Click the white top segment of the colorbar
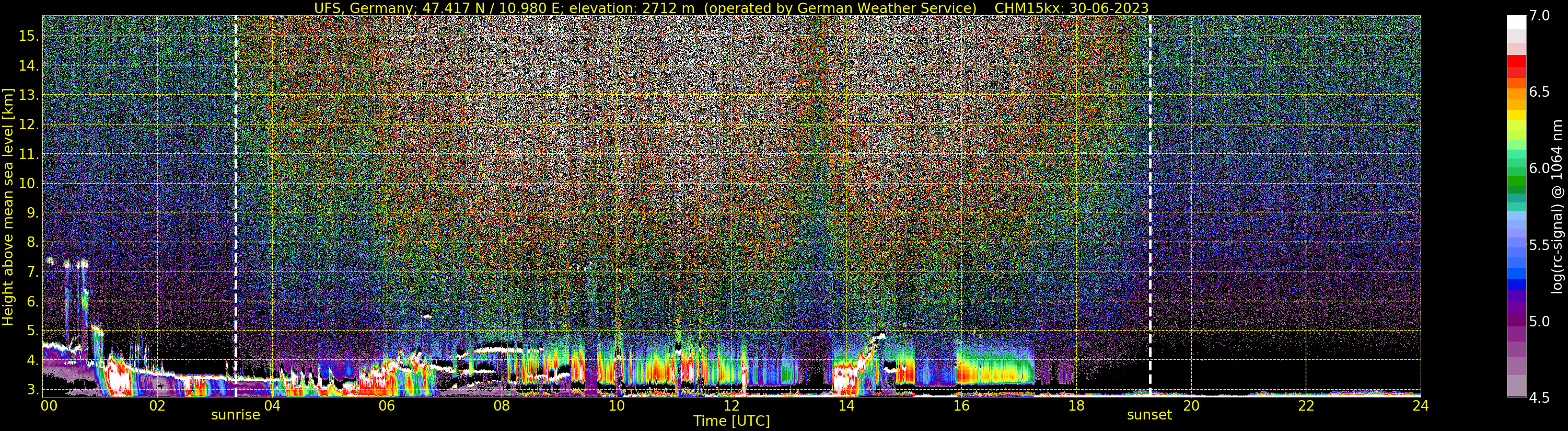1568x431 pixels. [x=1516, y=22]
